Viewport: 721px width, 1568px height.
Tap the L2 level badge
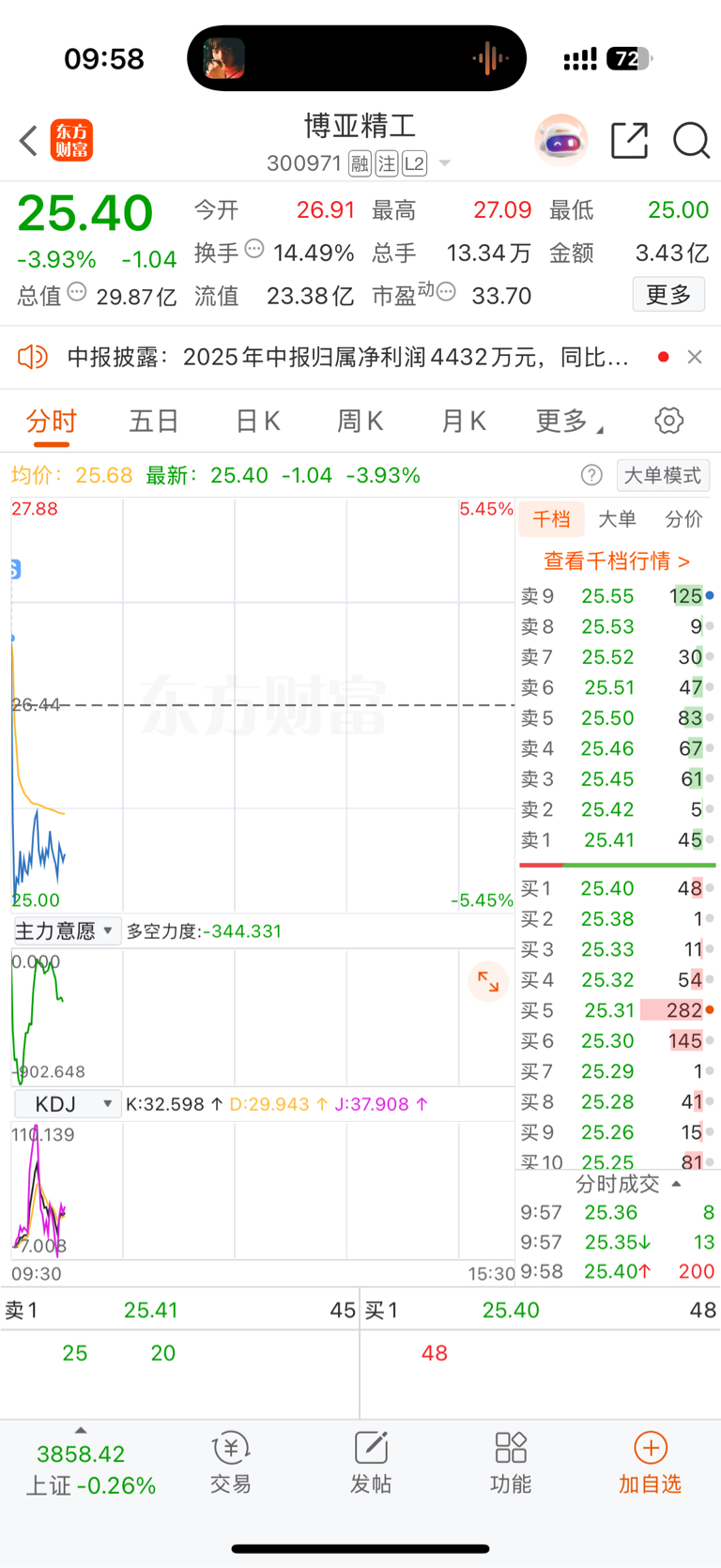(x=415, y=164)
